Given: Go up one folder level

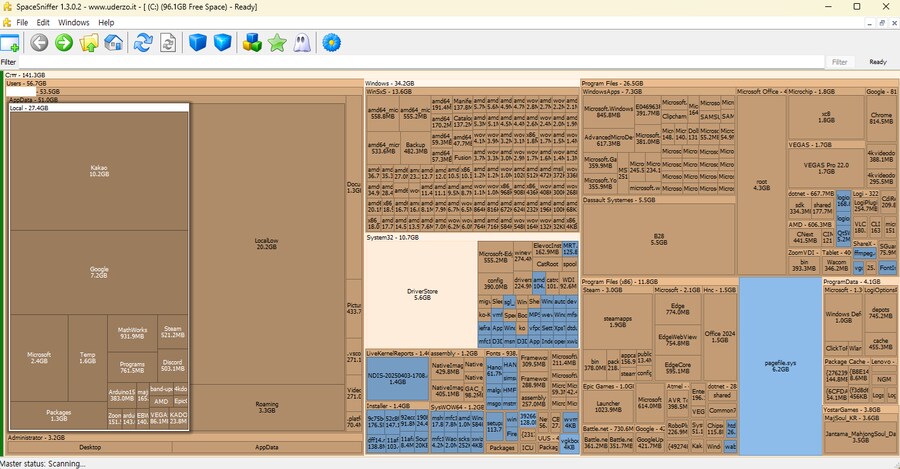Looking at the screenshot, I should [x=89, y=42].
